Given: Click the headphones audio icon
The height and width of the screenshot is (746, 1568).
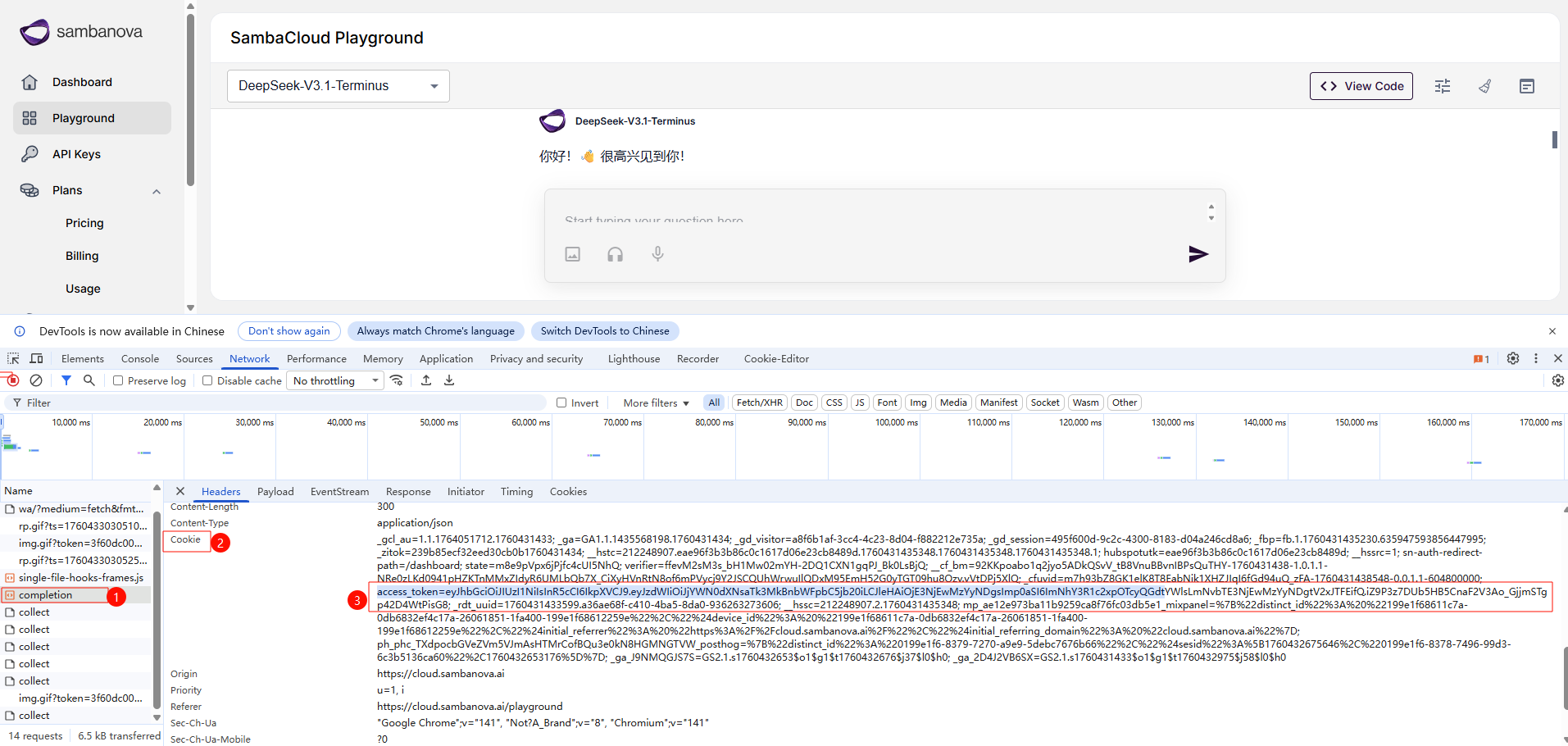Looking at the screenshot, I should click(615, 254).
